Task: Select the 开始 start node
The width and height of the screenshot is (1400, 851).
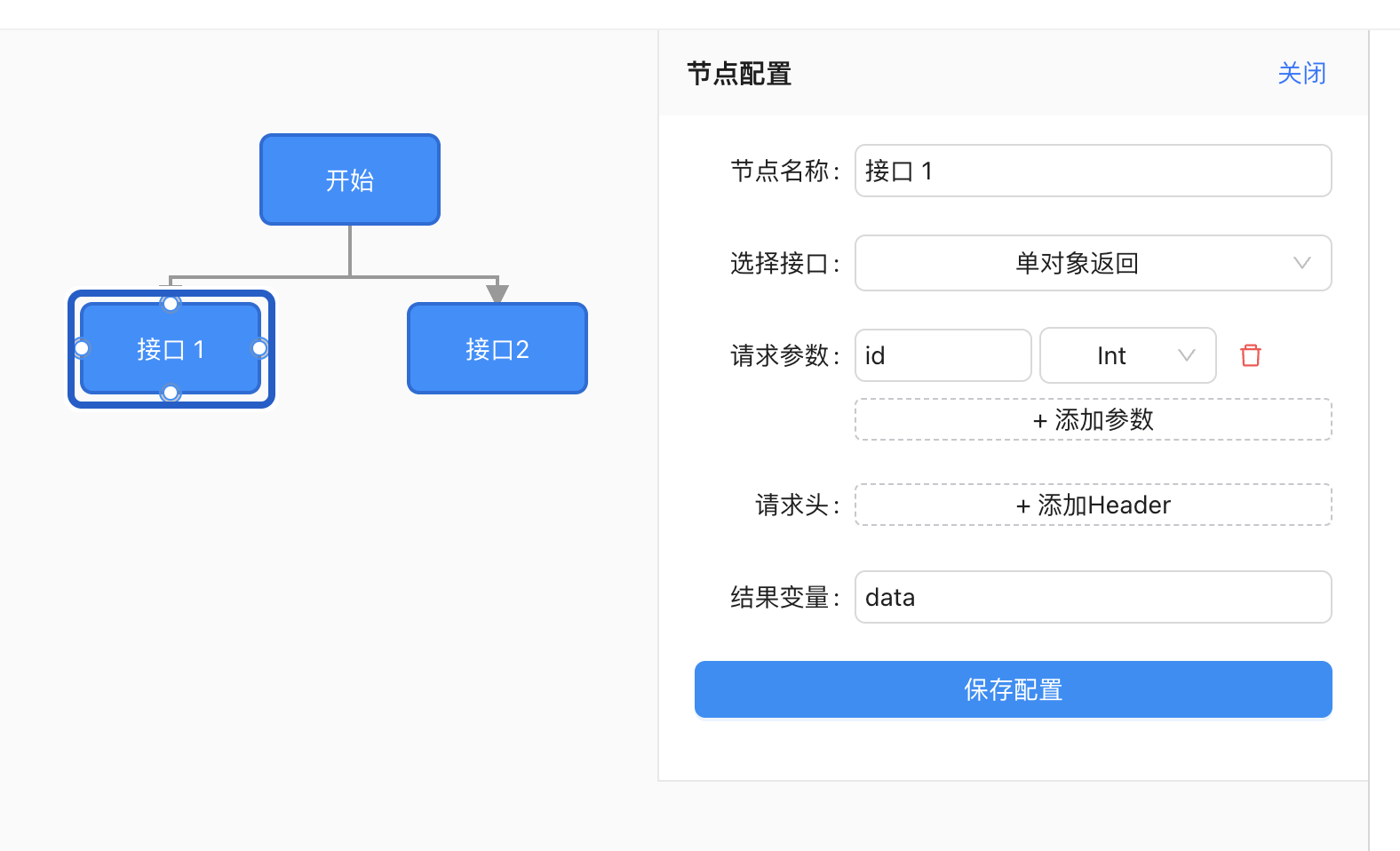Action: click(350, 179)
